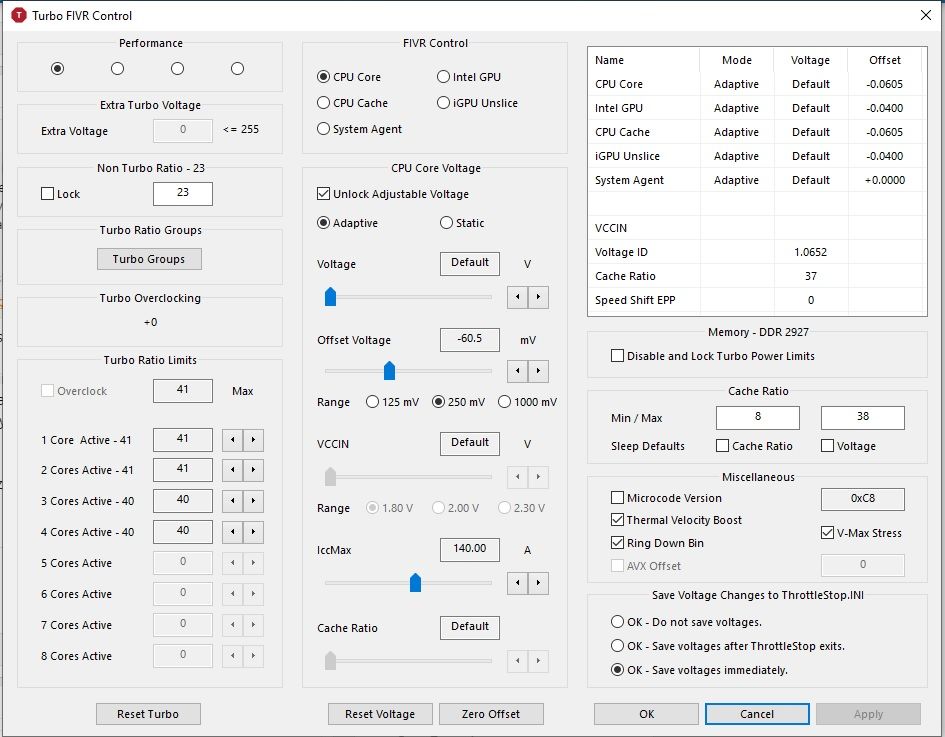Image resolution: width=945 pixels, height=737 pixels.
Task: Click Reset Voltage button
Action: click(380, 714)
